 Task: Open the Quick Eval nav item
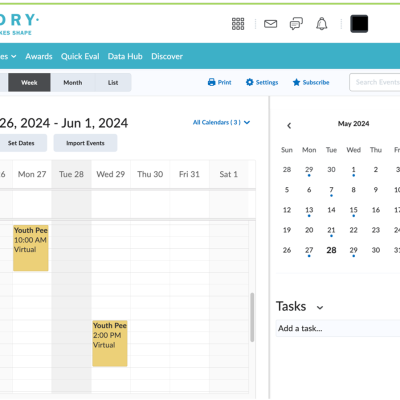[x=80, y=56]
